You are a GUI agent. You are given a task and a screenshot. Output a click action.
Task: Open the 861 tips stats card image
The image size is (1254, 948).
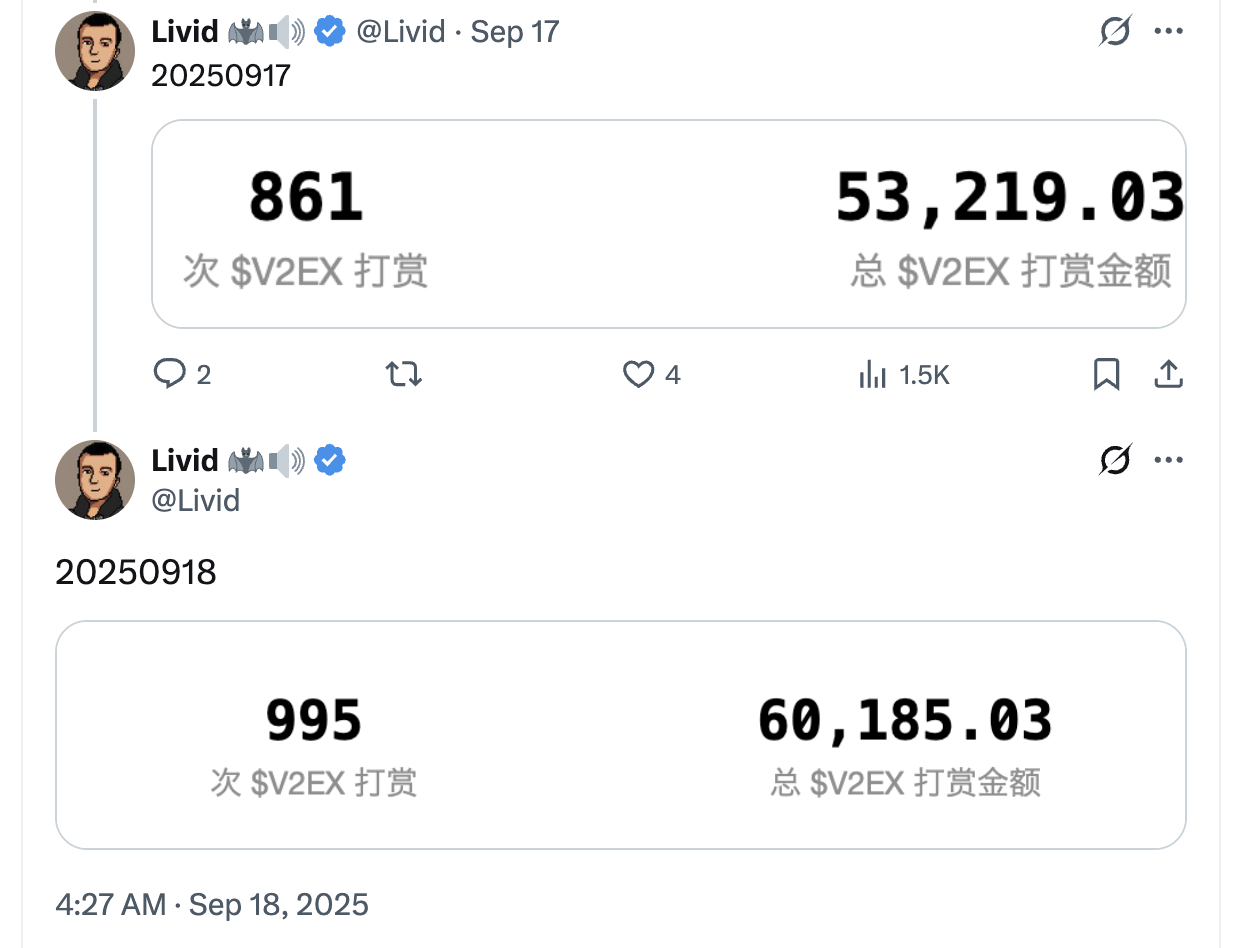[668, 224]
